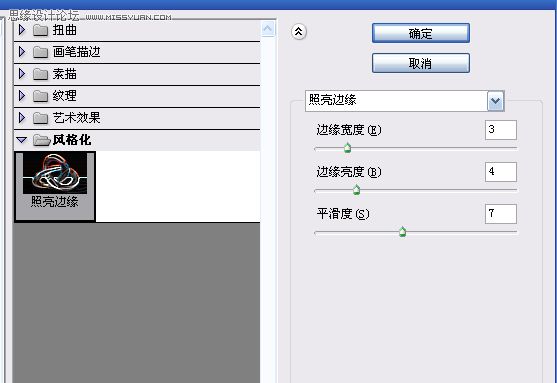This screenshot has height=383, width=557.
Task: Click the 平滑度 value field
Action: pyautogui.click(x=501, y=214)
